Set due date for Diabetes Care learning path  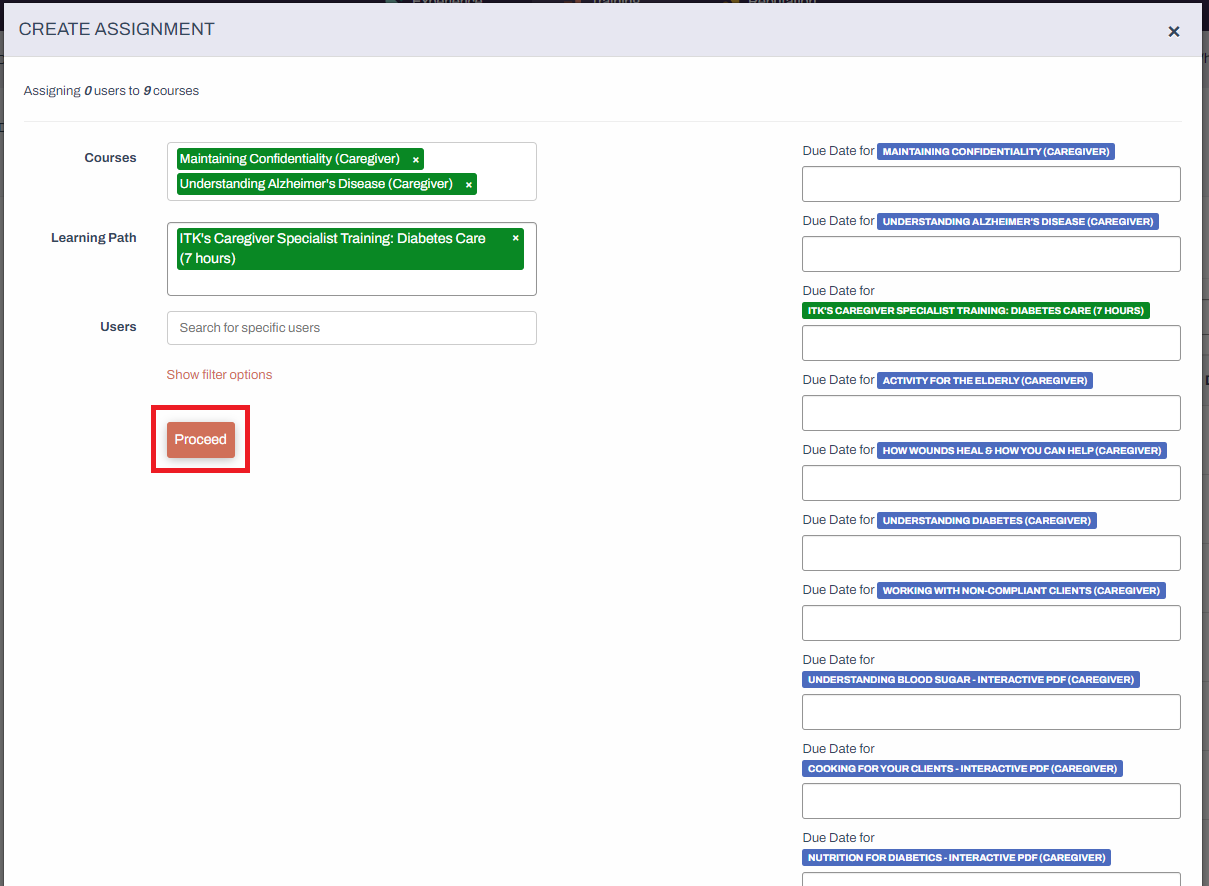[x=990, y=342]
